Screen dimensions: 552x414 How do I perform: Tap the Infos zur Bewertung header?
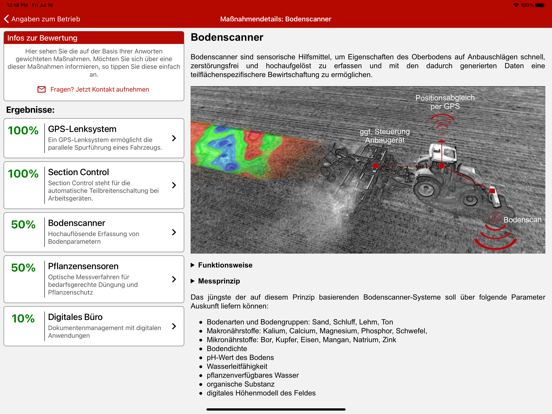tap(94, 38)
